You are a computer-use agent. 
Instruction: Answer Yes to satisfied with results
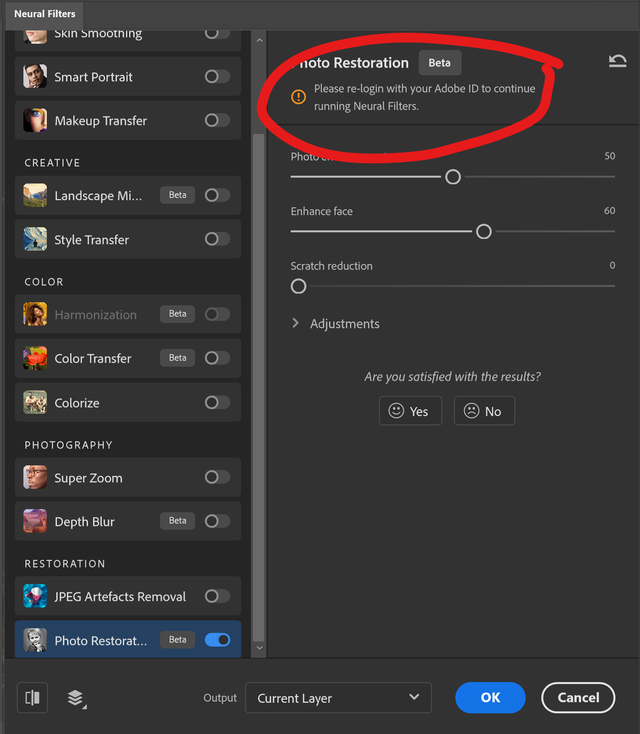point(410,411)
